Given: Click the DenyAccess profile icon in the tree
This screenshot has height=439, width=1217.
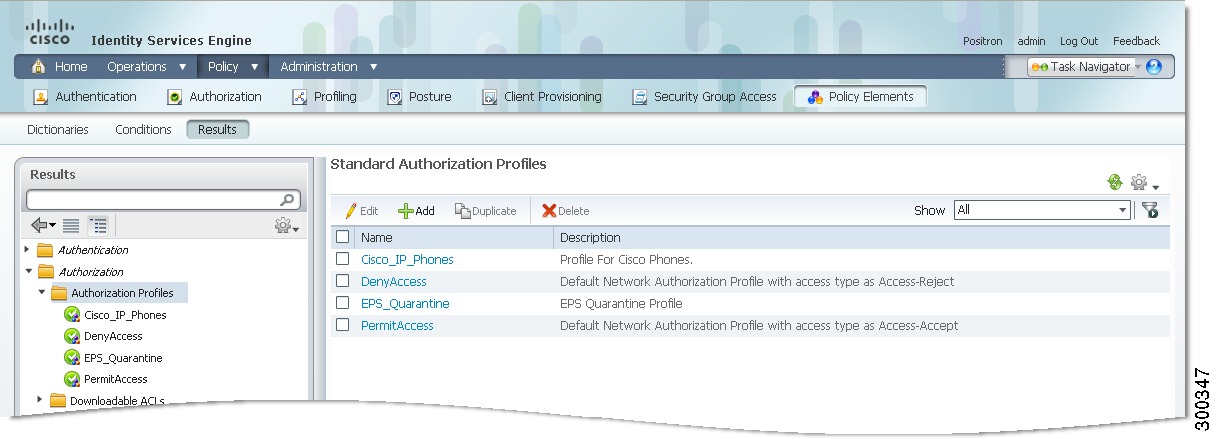Looking at the screenshot, I should 72,336.
